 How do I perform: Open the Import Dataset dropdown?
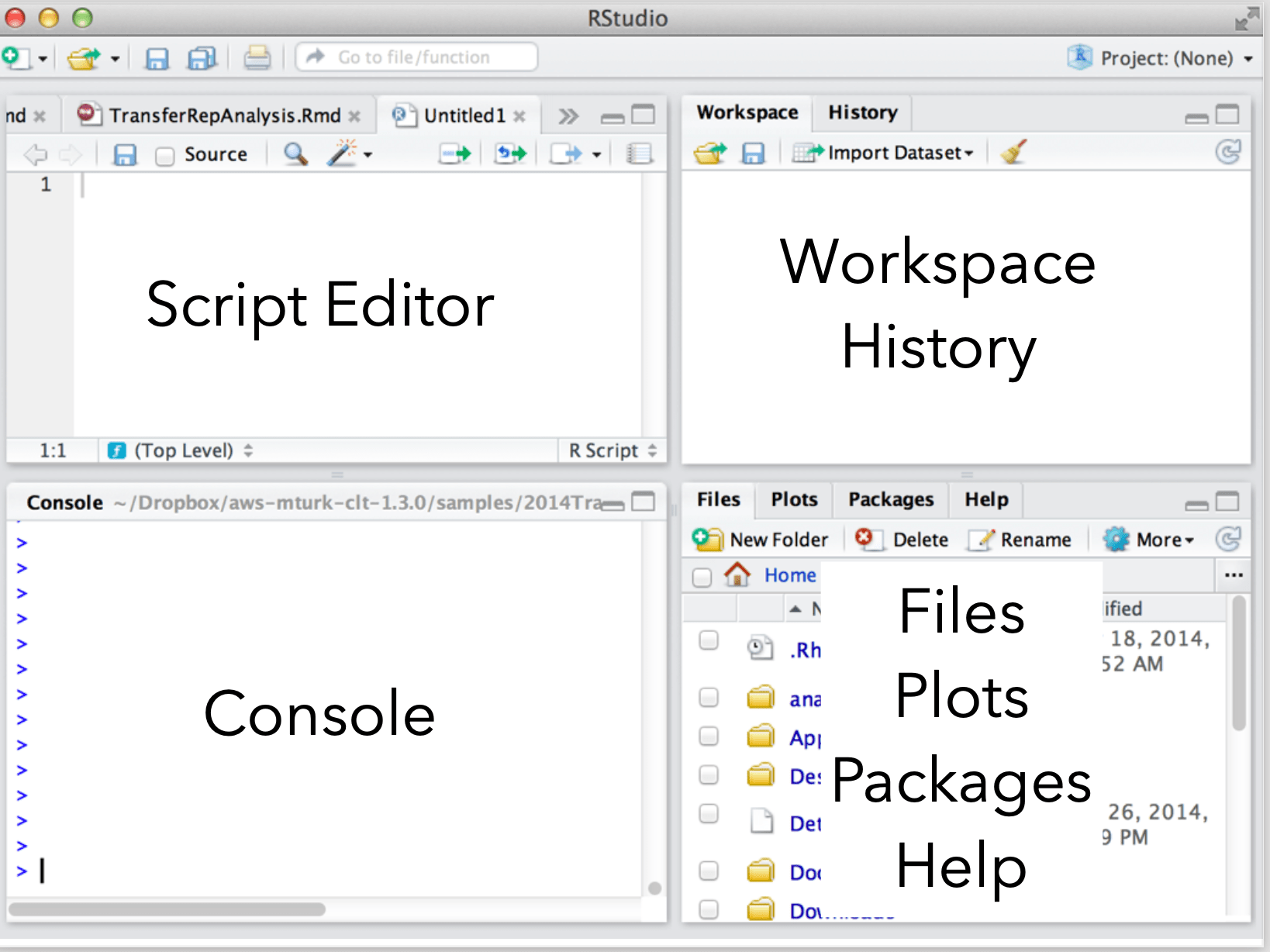tap(884, 153)
